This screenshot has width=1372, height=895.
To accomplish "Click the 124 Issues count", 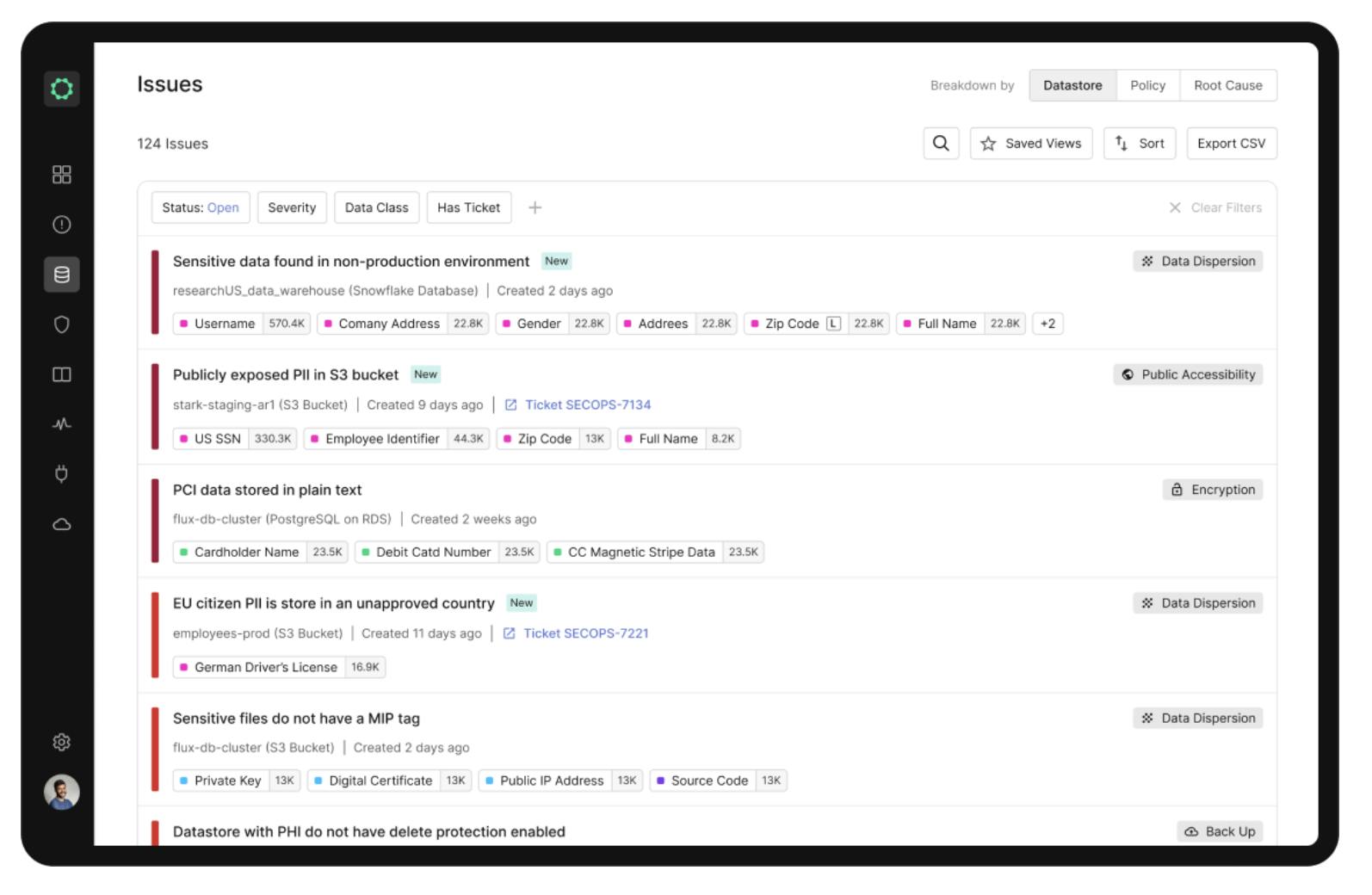I will click(173, 144).
